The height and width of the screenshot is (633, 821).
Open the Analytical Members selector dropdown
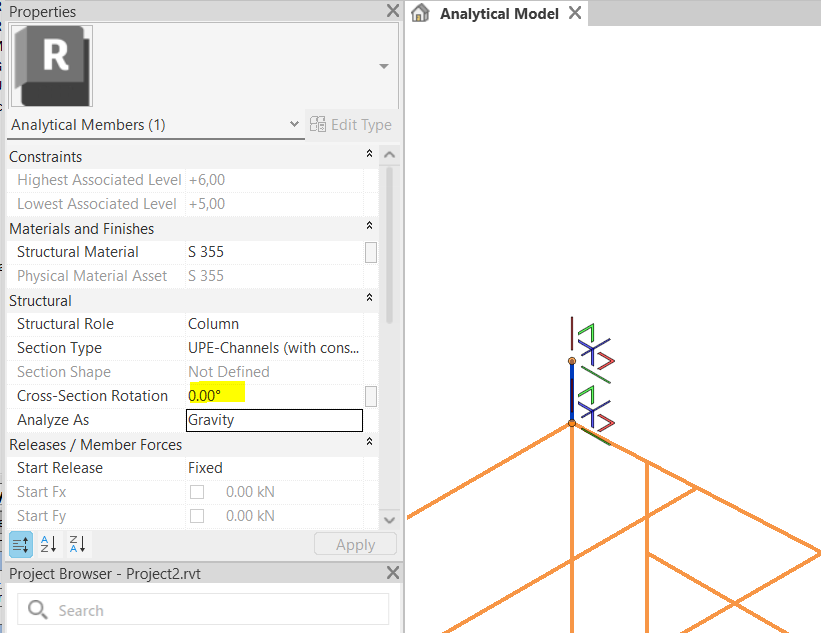(x=293, y=124)
